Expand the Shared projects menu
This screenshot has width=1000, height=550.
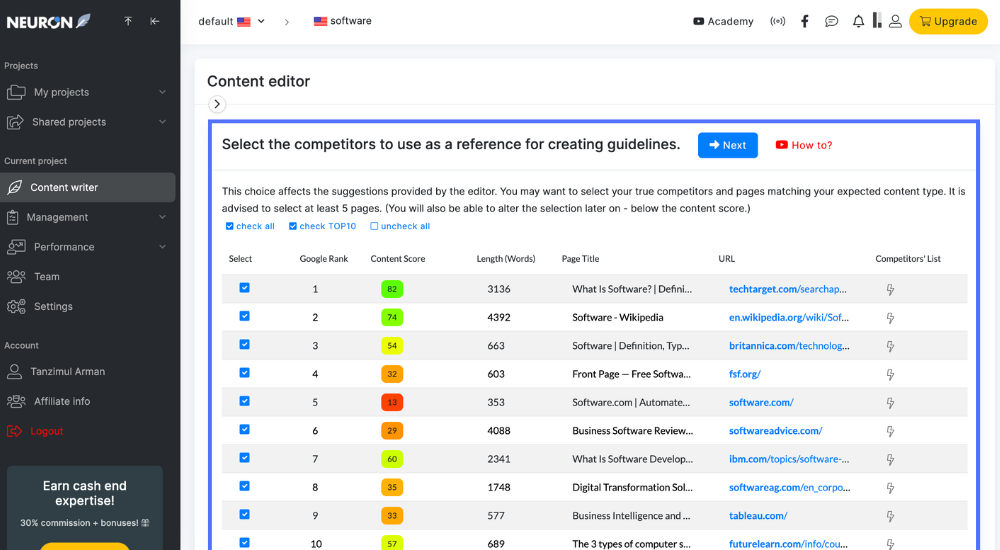pos(87,122)
